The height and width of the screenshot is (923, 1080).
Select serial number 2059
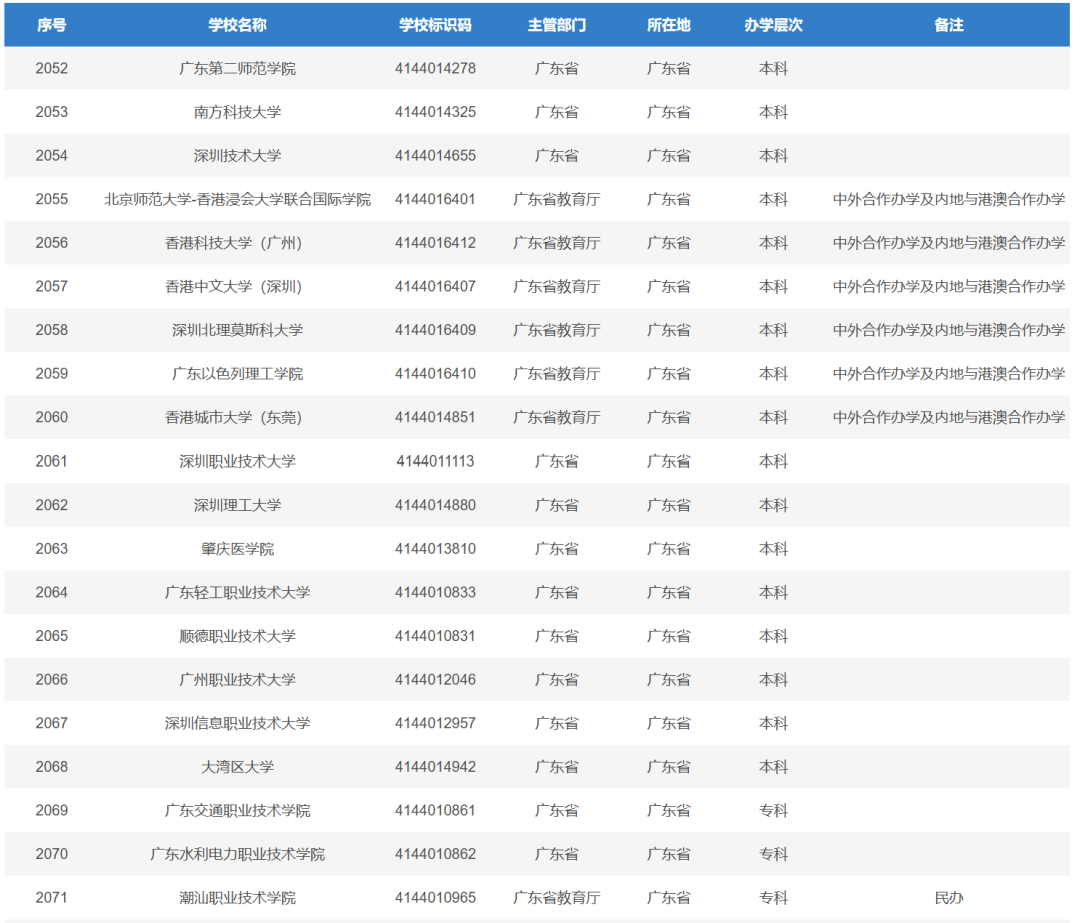tap(51, 373)
